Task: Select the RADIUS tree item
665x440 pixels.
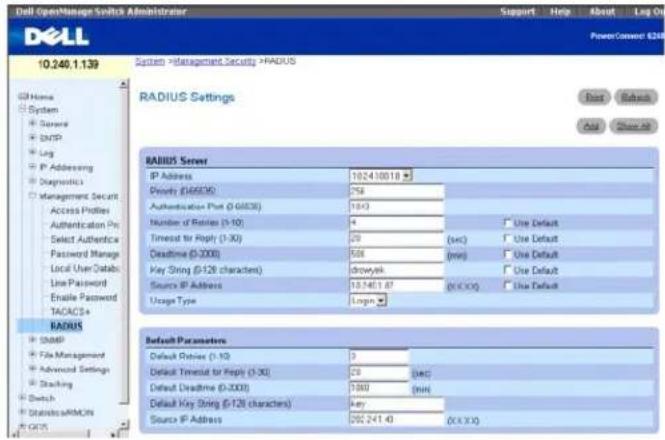Action: point(66,326)
